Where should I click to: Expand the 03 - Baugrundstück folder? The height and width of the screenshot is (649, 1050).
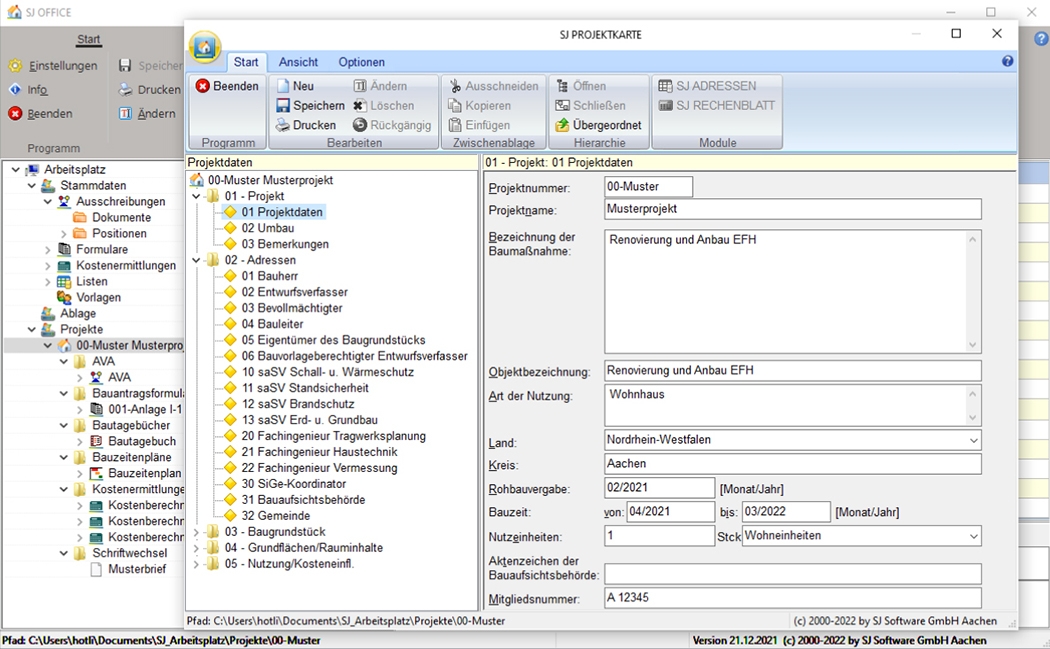[196, 532]
